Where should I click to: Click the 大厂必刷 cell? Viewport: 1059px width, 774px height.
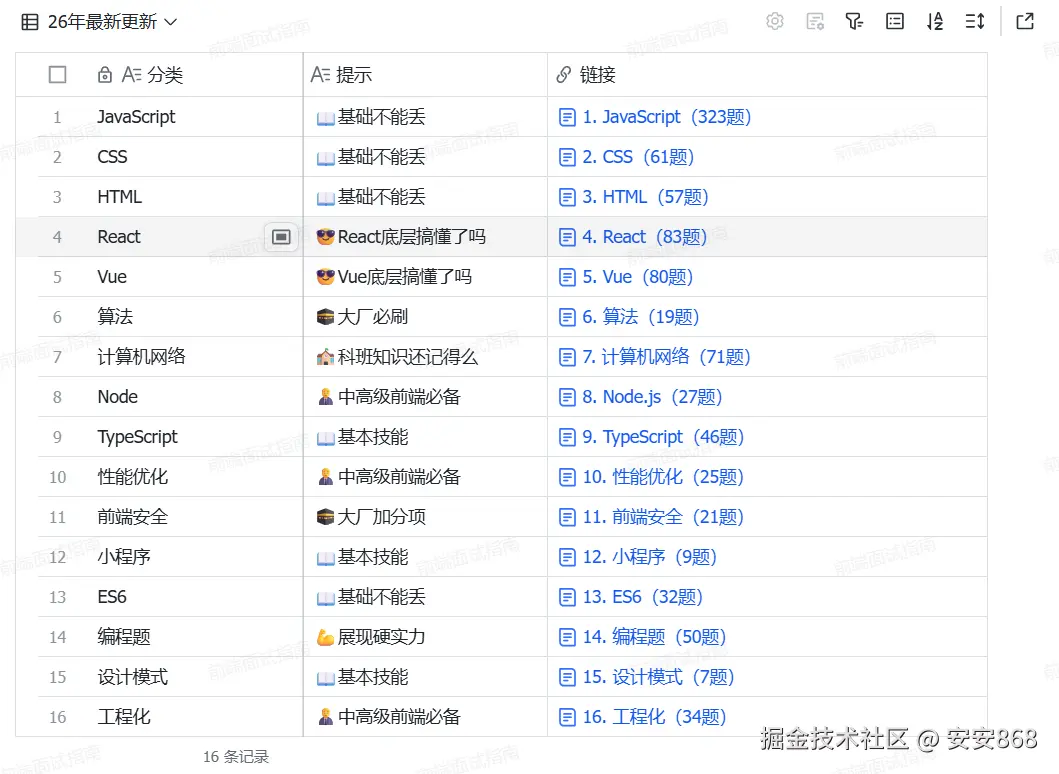coord(425,317)
